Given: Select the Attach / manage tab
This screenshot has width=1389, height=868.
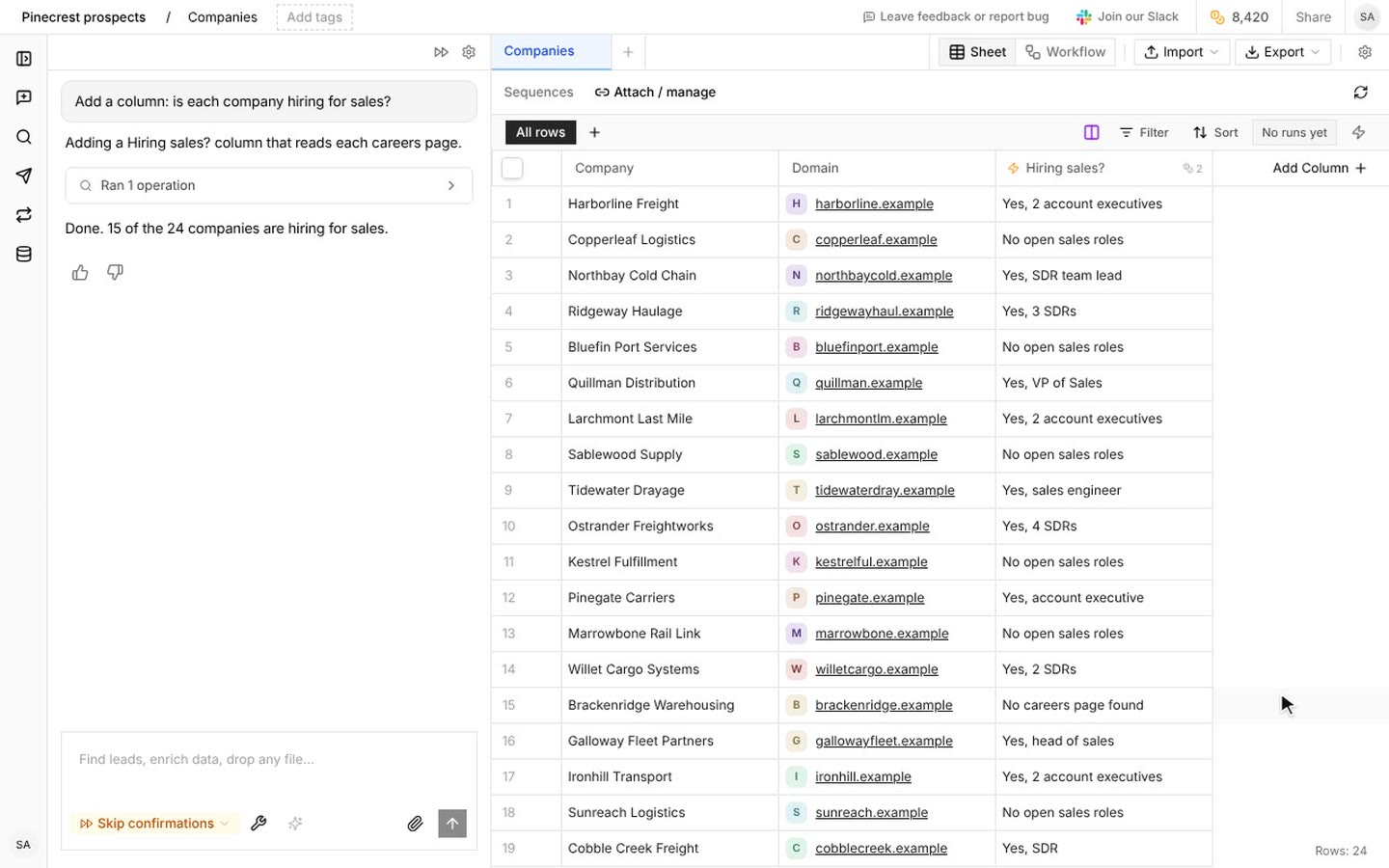Looking at the screenshot, I should tap(655, 93).
